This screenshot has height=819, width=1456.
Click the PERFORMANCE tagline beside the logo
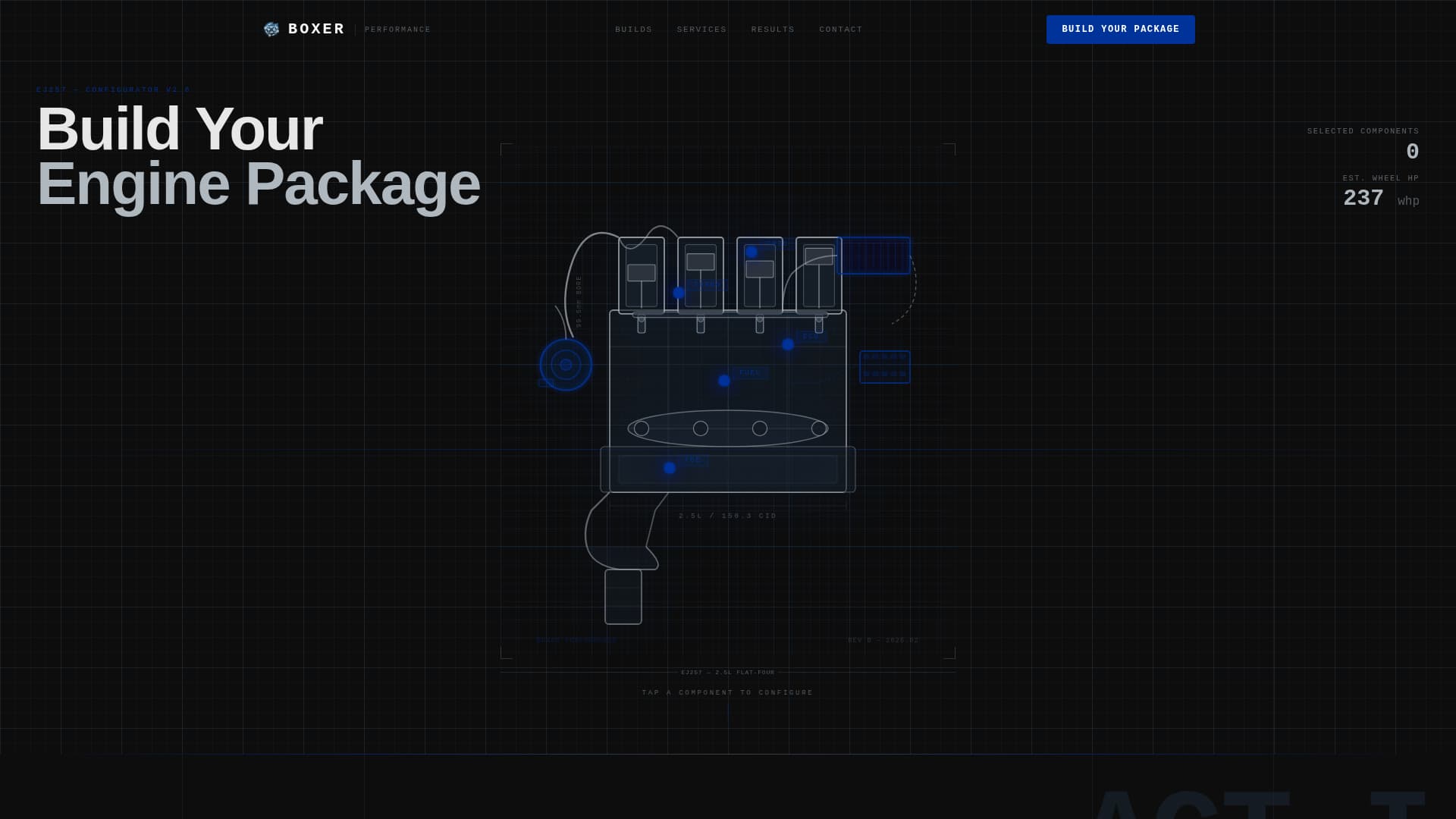(x=397, y=30)
